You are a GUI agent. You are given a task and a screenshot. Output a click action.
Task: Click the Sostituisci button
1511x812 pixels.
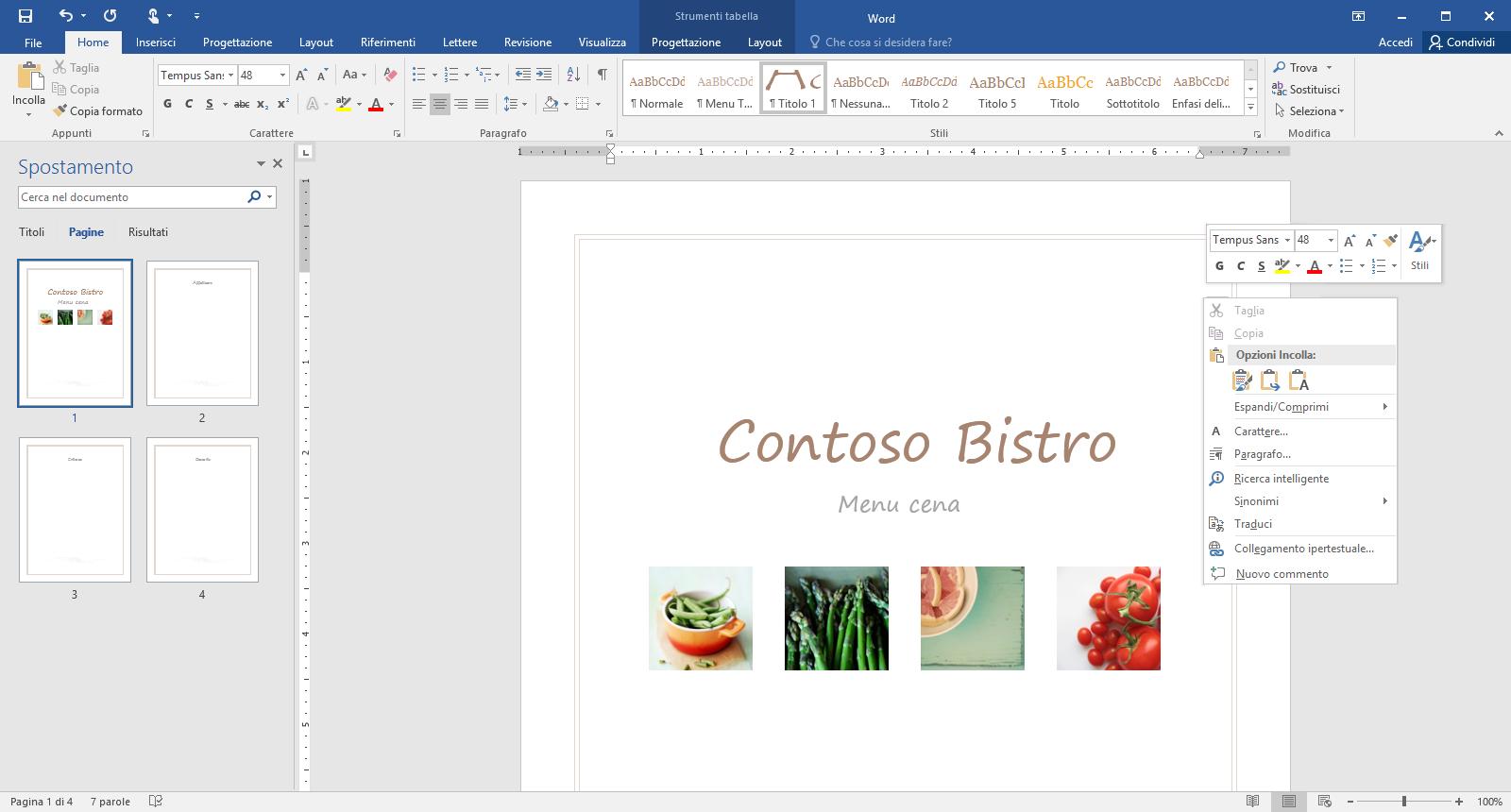tap(1306, 89)
